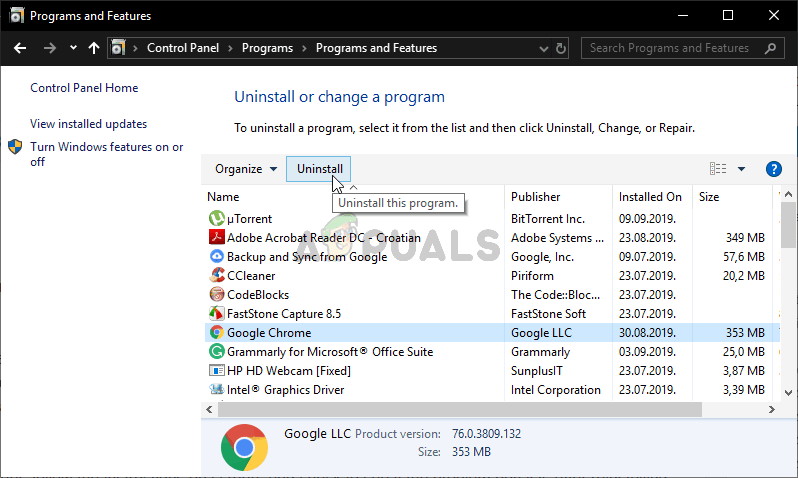Select Backup and Sync from Google icon

(x=217, y=256)
